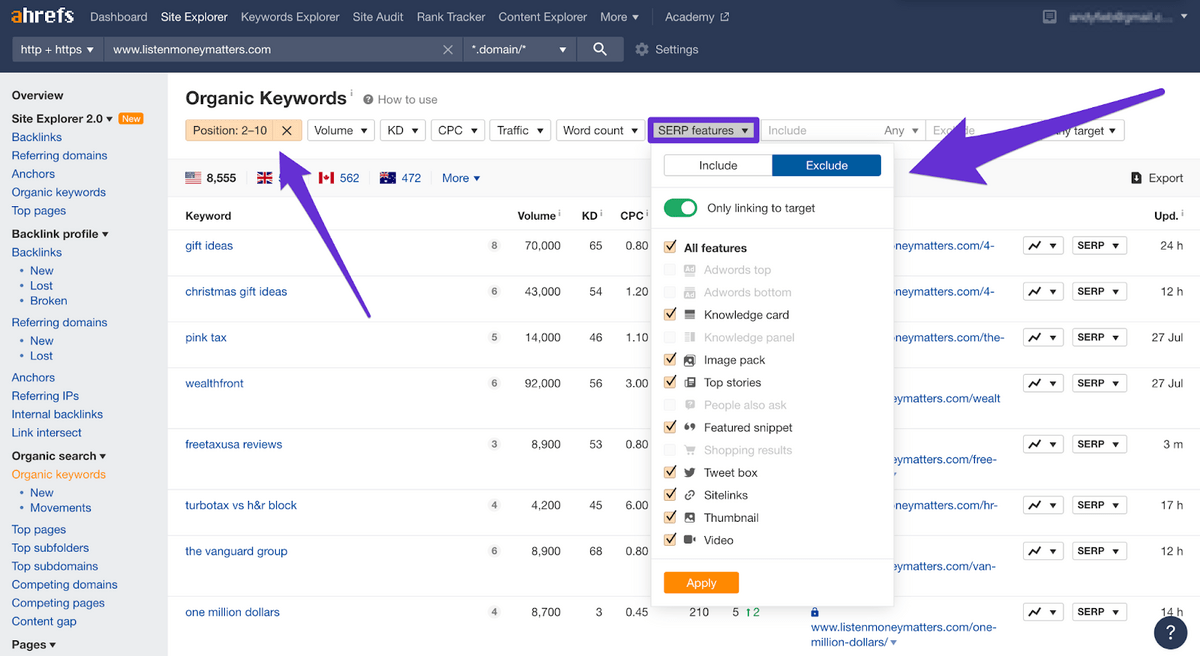The height and width of the screenshot is (656, 1200).
Task: Open the Word count filter dropdown
Action: pos(600,130)
